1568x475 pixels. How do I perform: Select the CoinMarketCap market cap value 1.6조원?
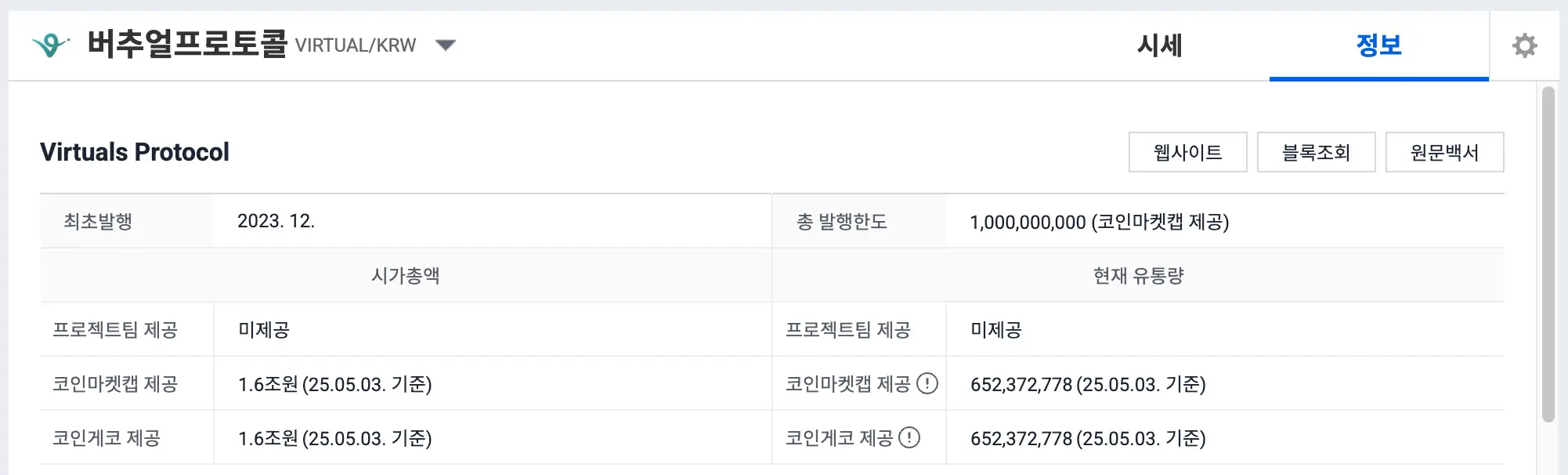pos(335,383)
